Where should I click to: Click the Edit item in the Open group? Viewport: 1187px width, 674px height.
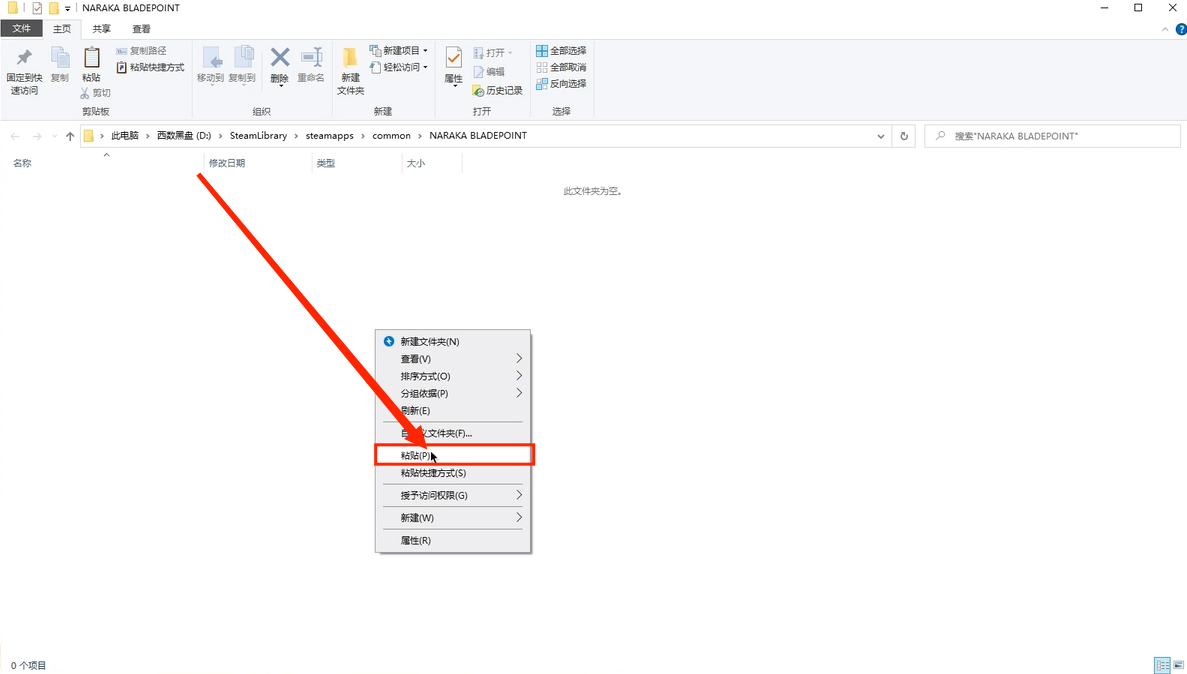pyautogui.click(x=489, y=71)
